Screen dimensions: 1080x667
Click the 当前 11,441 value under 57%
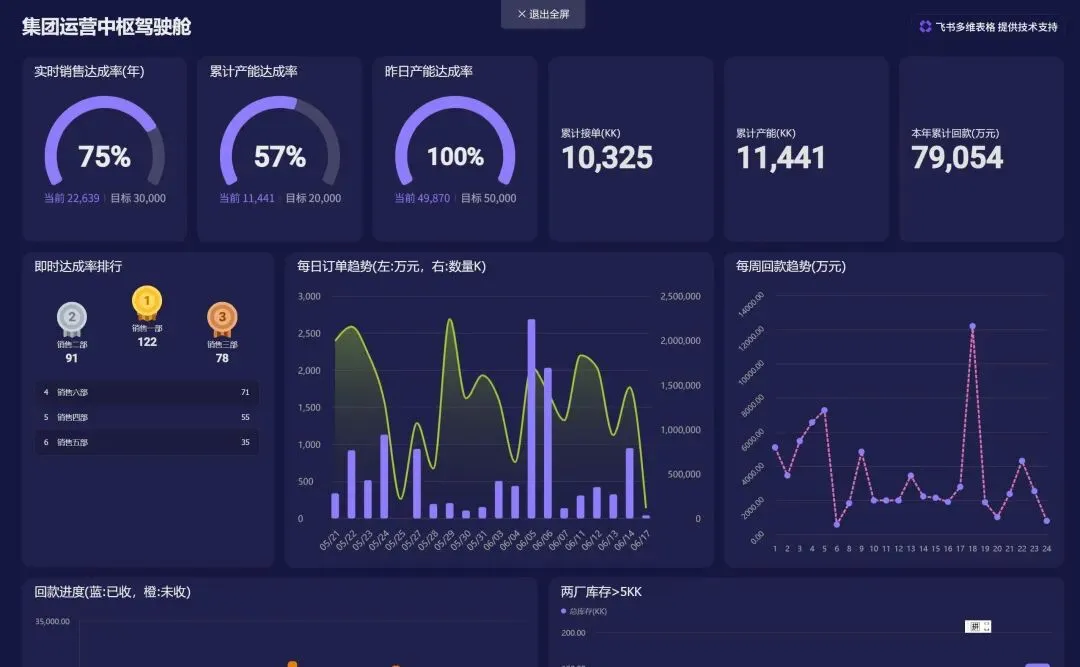click(x=247, y=198)
